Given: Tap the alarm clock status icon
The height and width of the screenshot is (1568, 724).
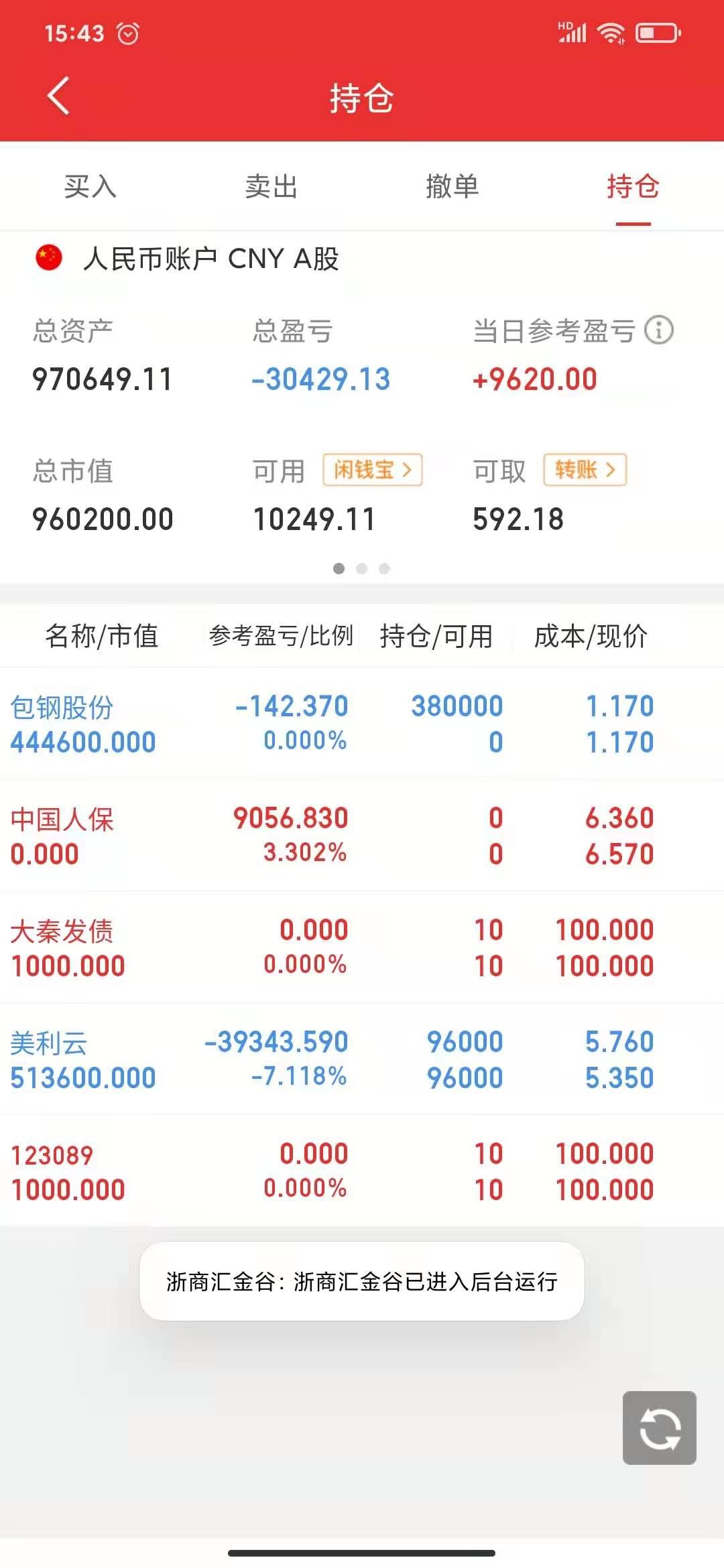Looking at the screenshot, I should click(x=128, y=33).
